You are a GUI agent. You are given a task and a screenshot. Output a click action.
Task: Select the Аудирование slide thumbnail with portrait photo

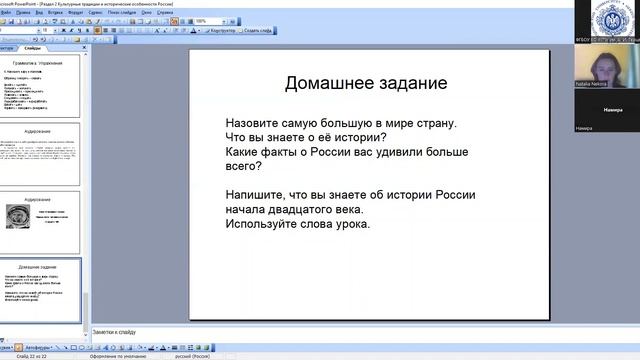[39, 222]
